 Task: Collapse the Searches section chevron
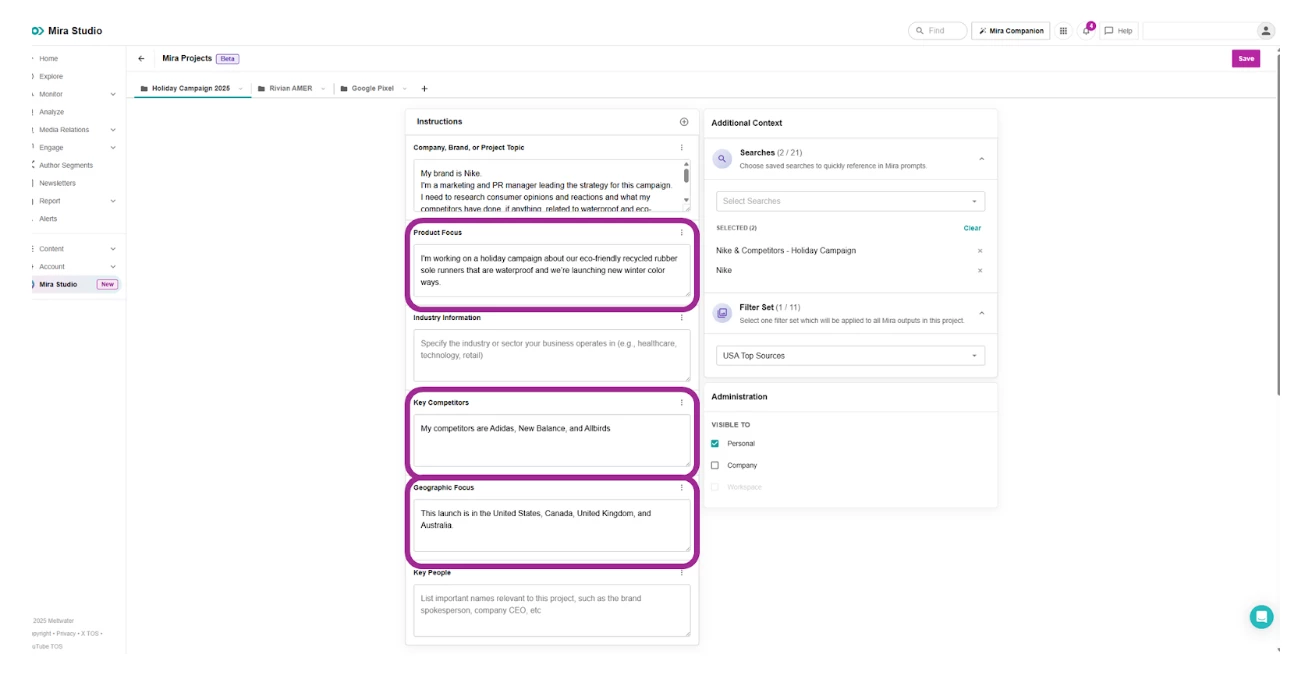(981, 158)
